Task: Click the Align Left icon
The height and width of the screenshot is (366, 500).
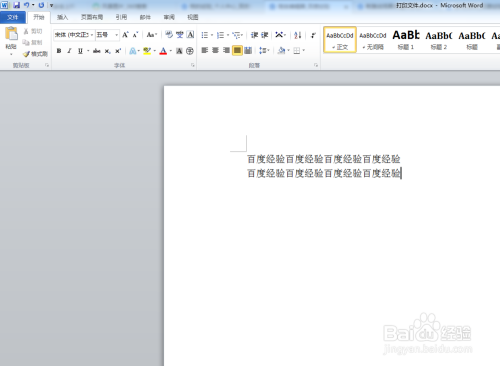Action: point(205,50)
